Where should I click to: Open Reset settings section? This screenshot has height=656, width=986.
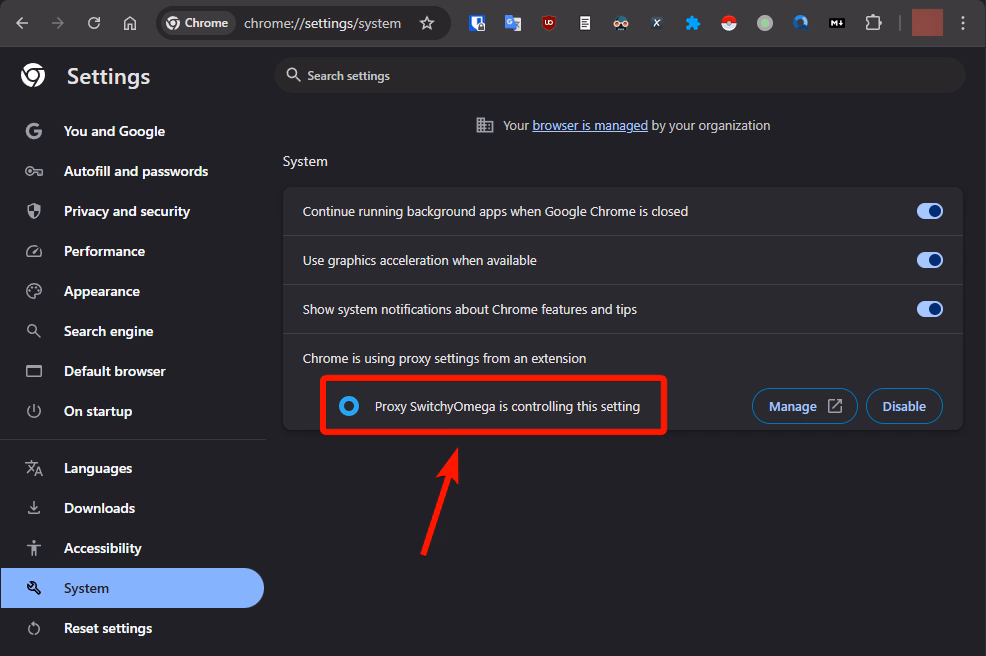tap(132, 628)
